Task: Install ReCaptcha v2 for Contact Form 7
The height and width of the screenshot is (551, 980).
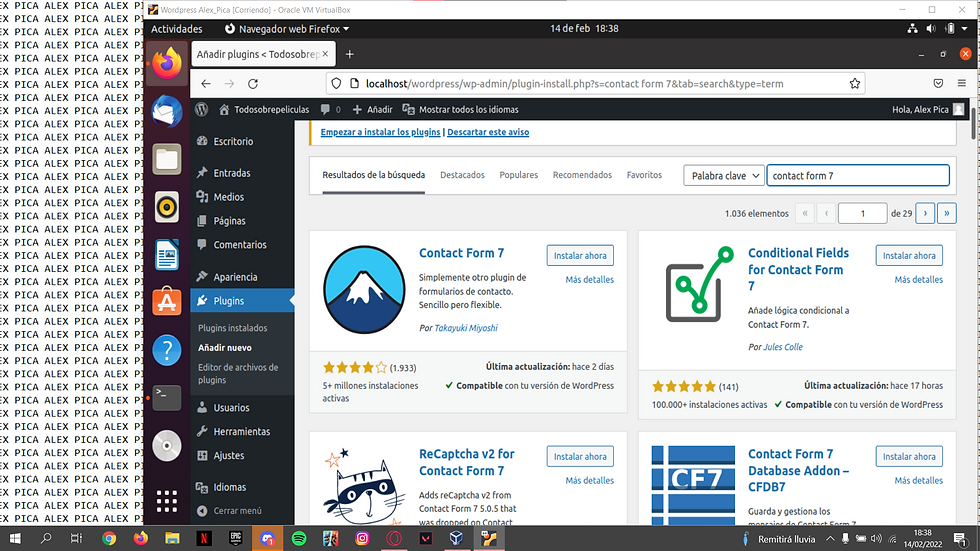Action: (x=580, y=457)
